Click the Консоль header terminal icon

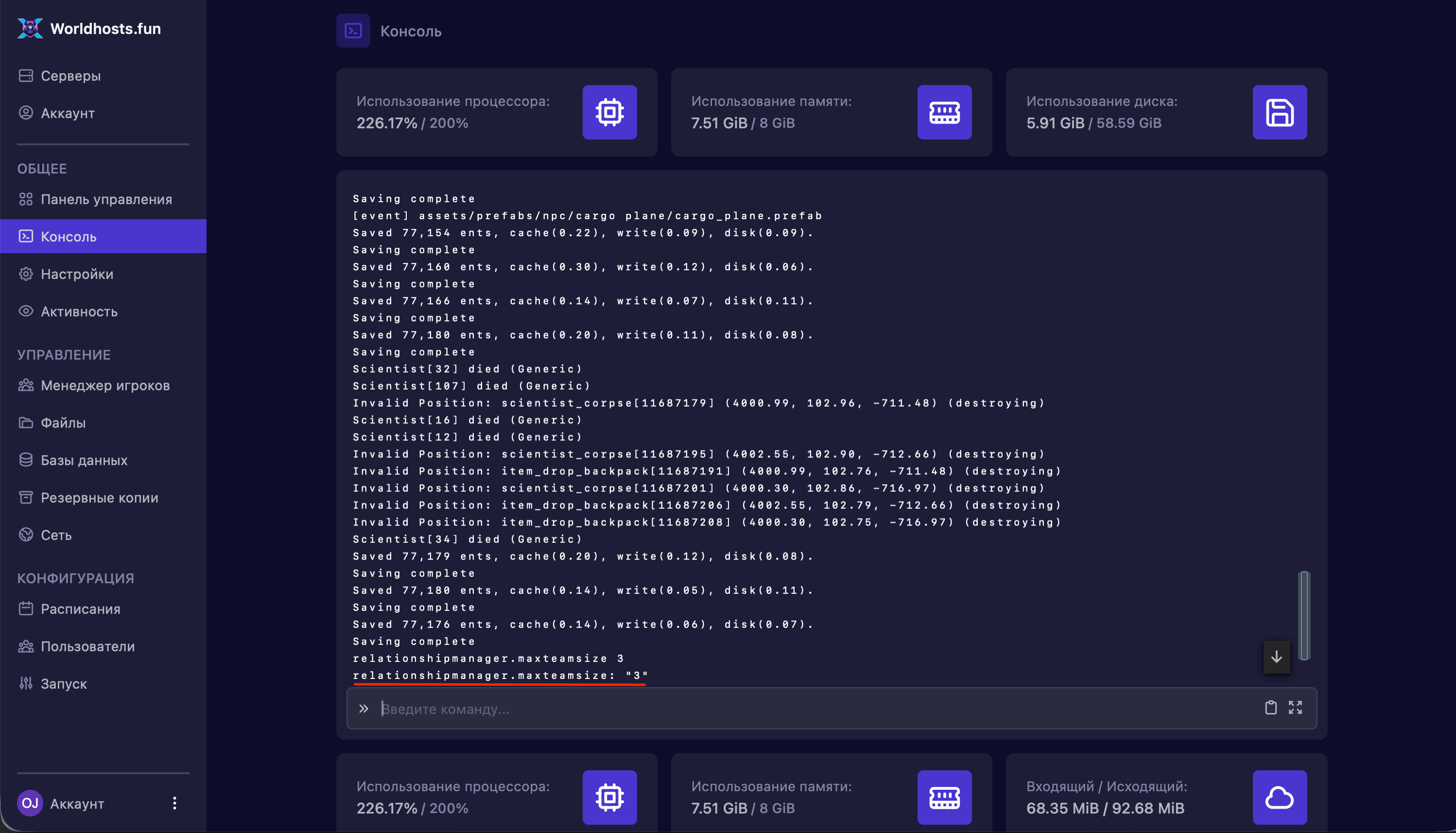tap(353, 31)
